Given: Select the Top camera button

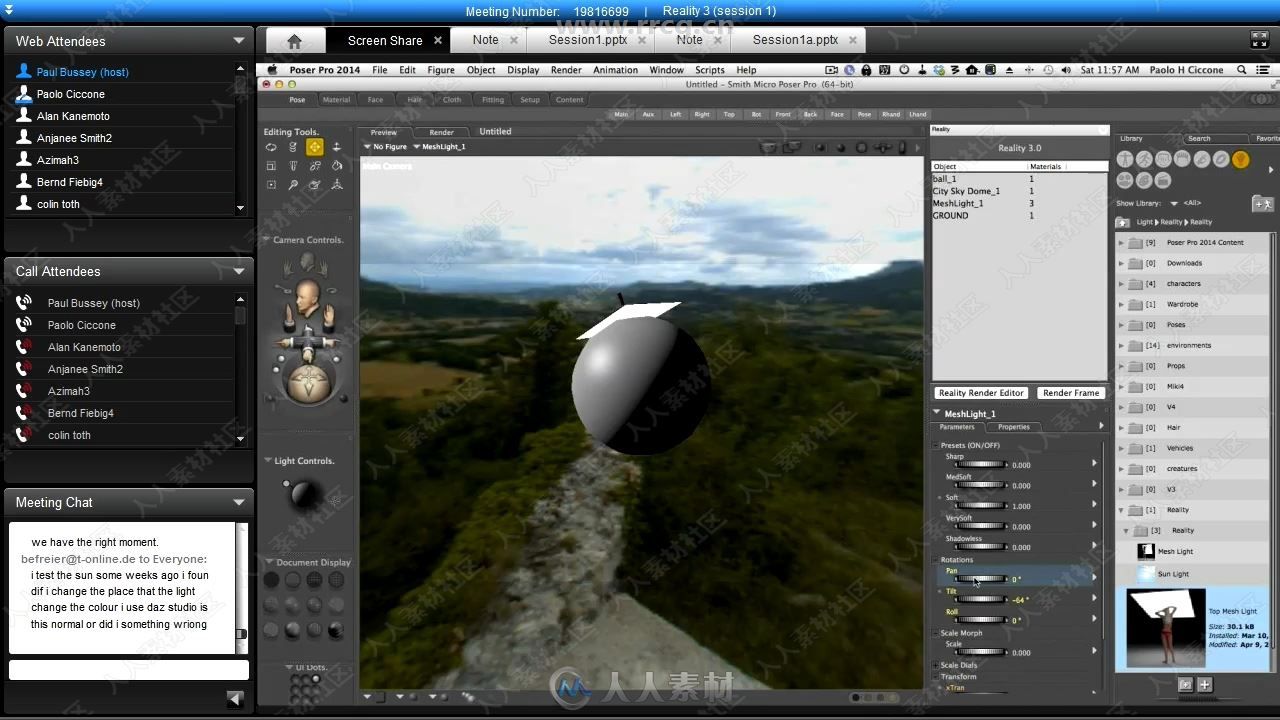Looking at the screenshot, I should tap(729, 115).
